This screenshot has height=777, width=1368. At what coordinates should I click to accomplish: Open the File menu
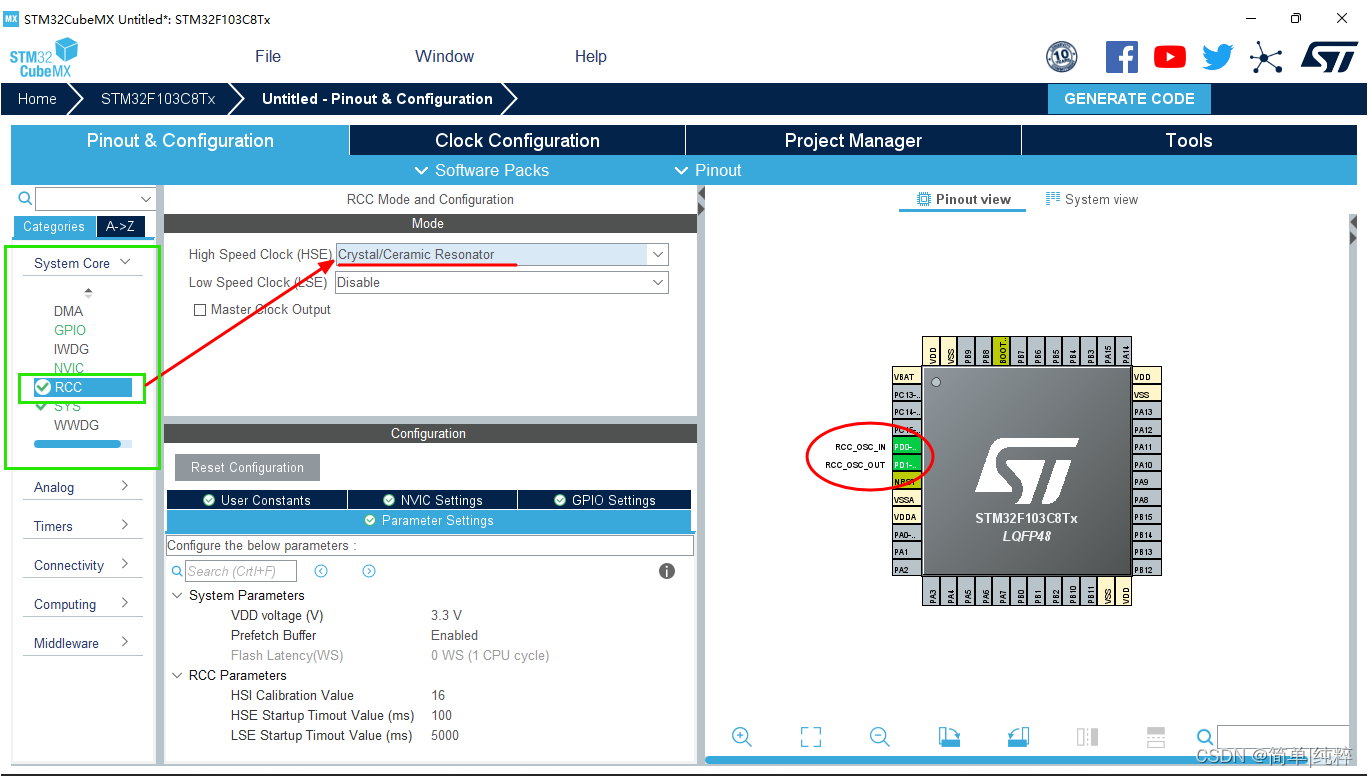268,56
